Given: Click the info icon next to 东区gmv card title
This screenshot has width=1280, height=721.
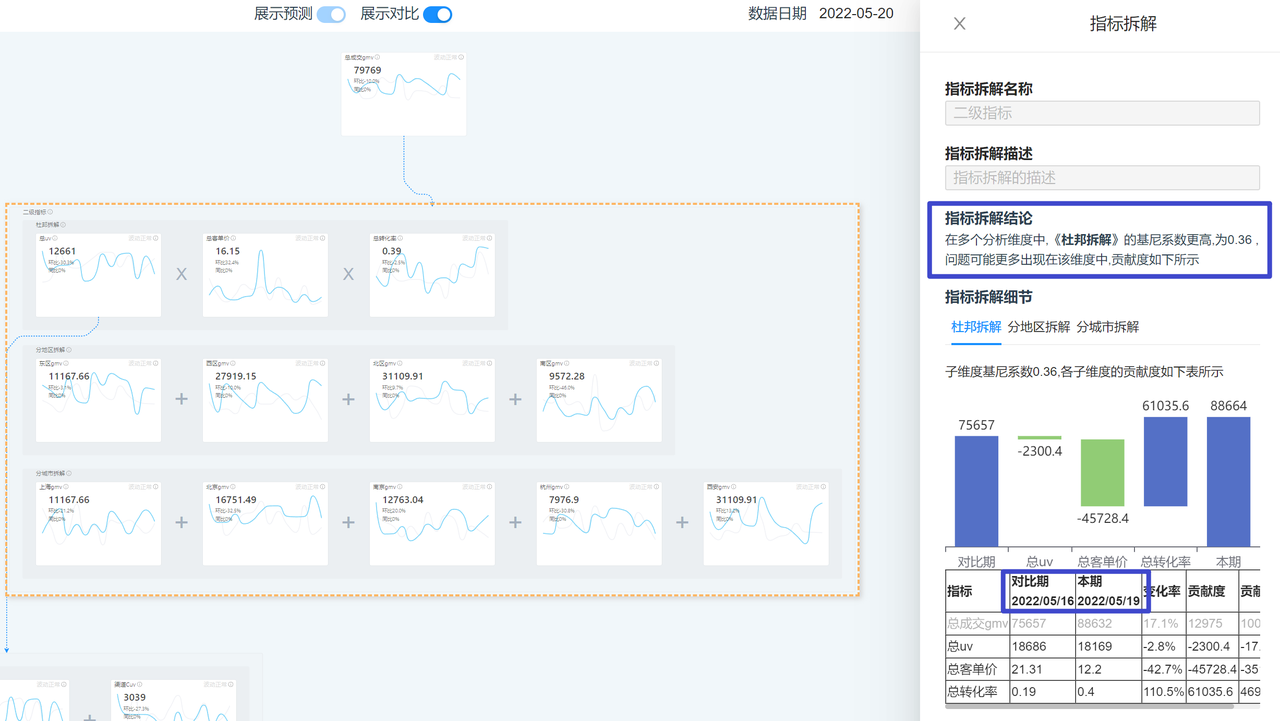Looking at the screenshot, I should point(66,364).
